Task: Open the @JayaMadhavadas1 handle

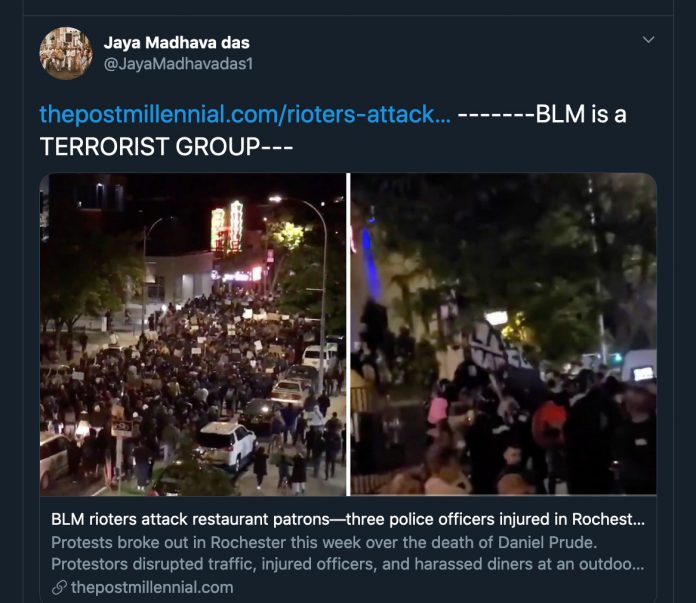Action: point(178,64)
